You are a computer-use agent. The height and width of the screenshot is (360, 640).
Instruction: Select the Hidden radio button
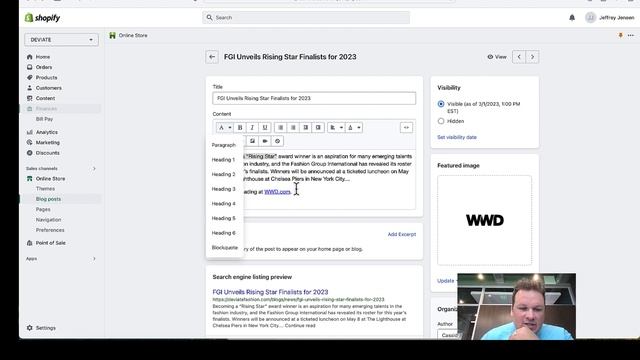[441, 121]
